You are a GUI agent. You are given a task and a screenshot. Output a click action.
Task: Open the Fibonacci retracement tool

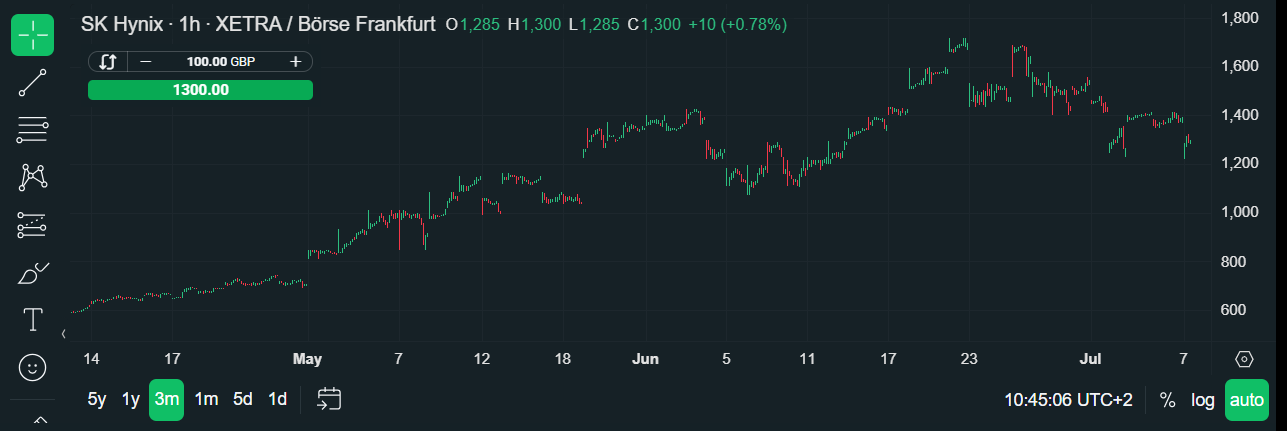(x=33, y=130)
